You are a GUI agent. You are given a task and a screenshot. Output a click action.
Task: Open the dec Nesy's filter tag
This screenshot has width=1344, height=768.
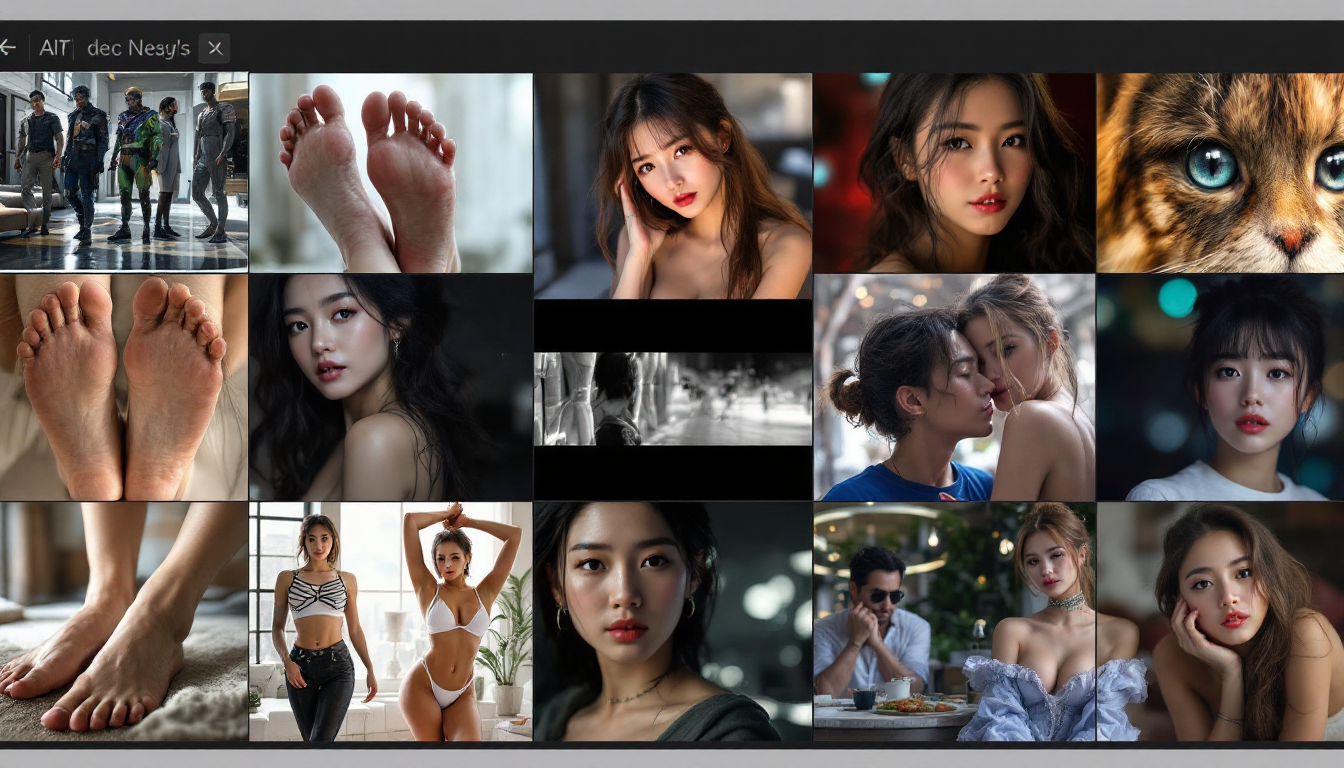138,47
